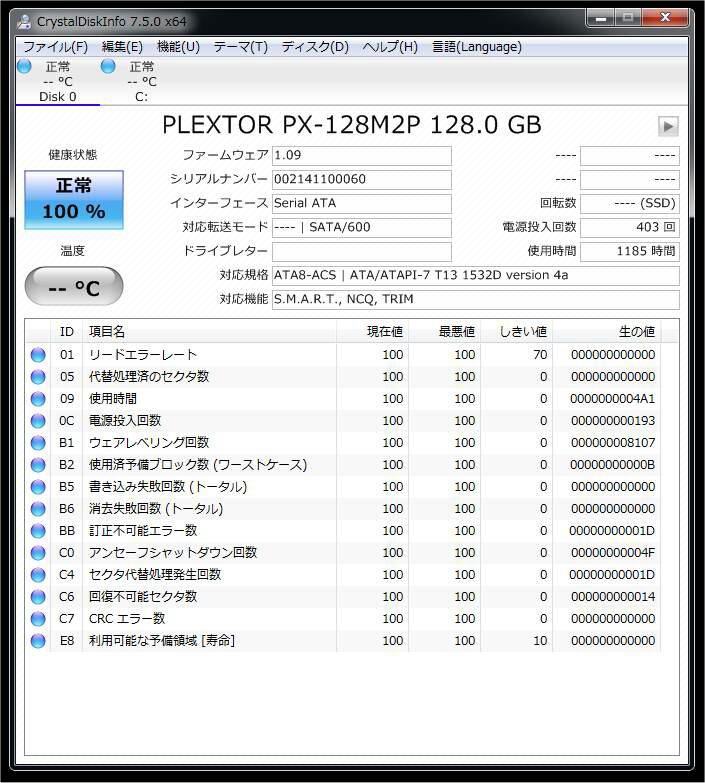Click the features field S.M.A.R.T., NCQ, TRIM
Viewport: 705px width, 783px height.
pos(475,300)
